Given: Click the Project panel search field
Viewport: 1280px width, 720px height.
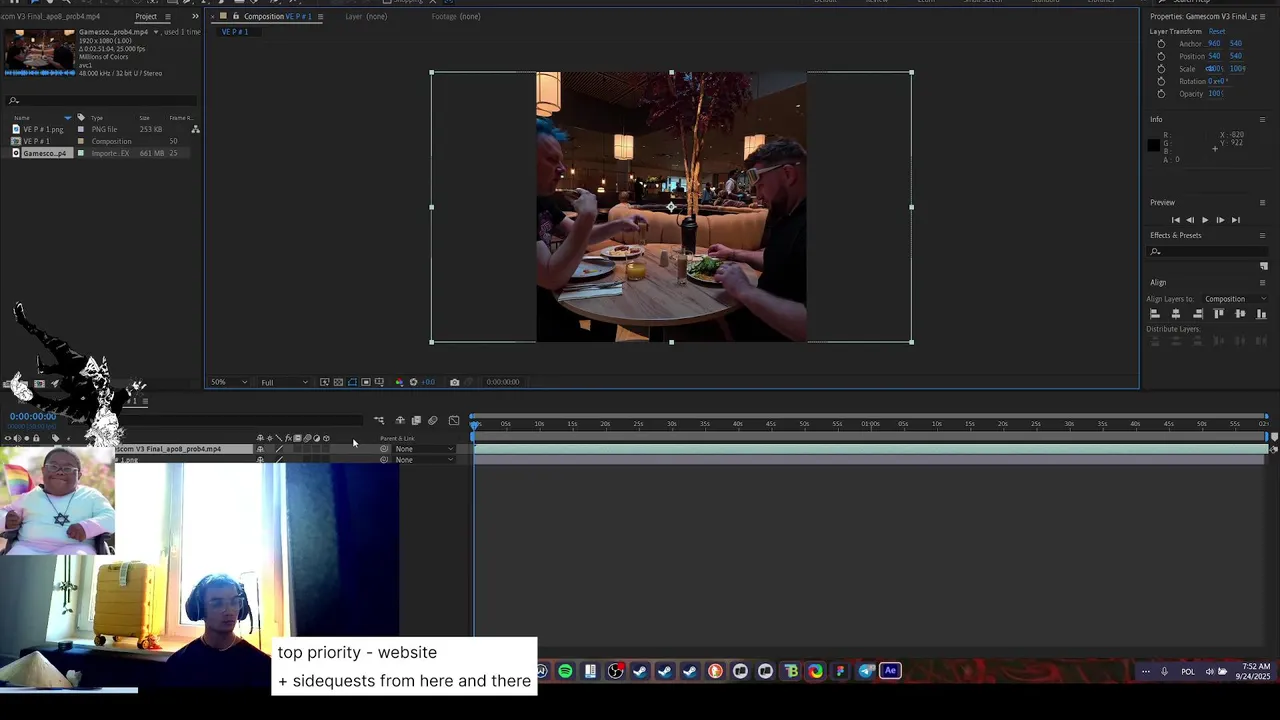Looking at the screenshot, I should 100,100.
